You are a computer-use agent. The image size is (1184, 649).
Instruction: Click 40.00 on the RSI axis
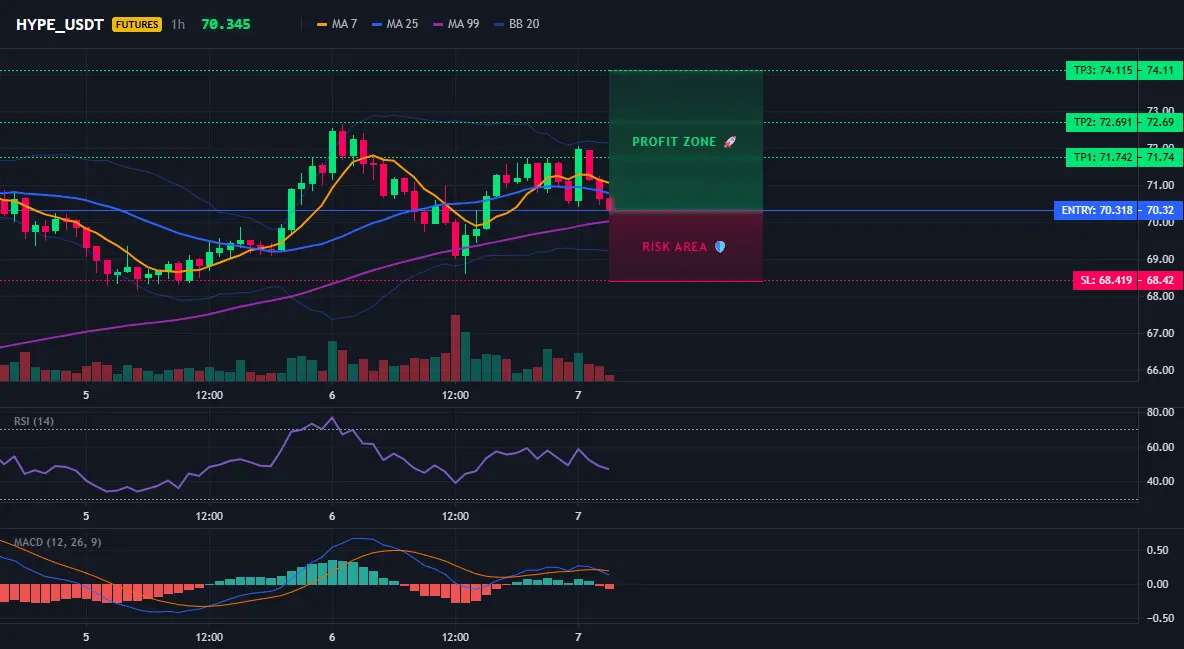coord(1160,481)
